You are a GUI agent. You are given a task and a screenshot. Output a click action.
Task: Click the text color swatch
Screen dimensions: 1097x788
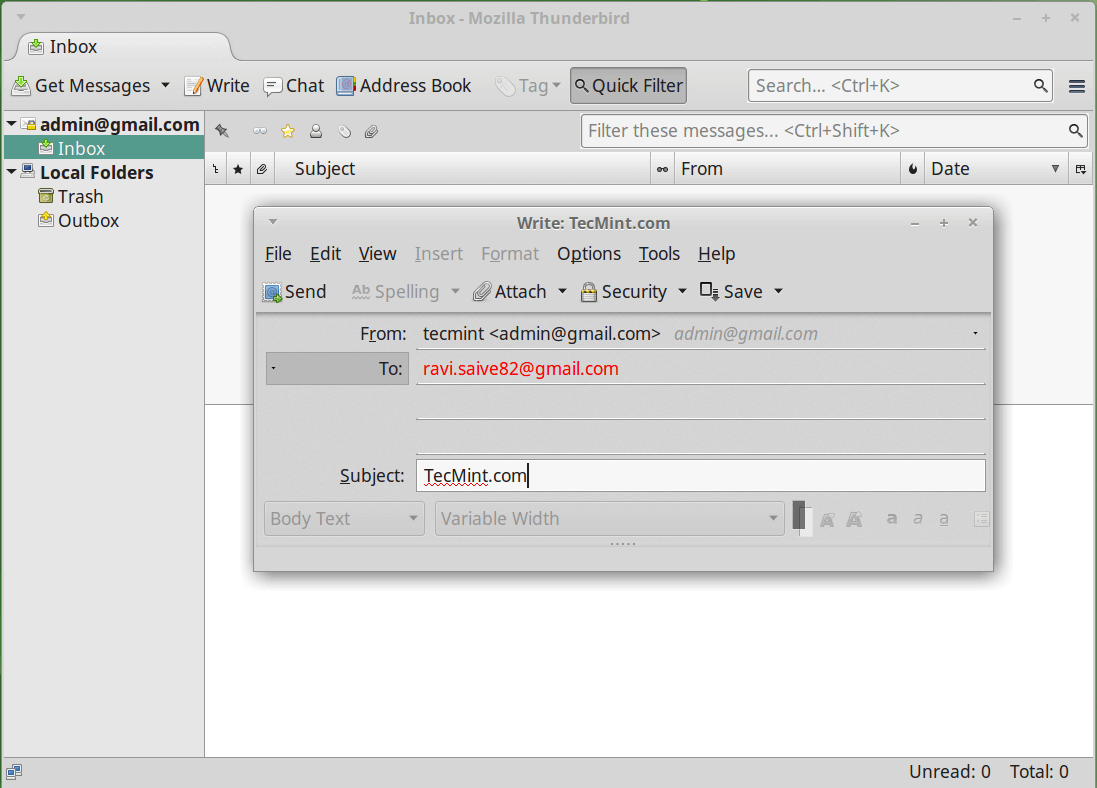[802, 519]
